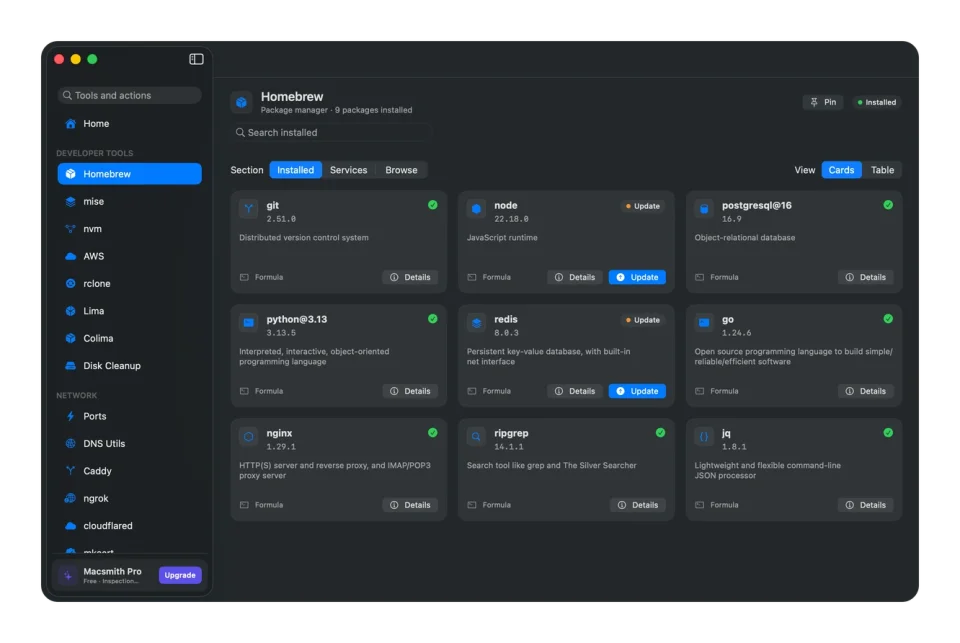Switch to the Services section tab
Image resolution: width=960 pixels, height=643 pixels.
pos(348,170)
